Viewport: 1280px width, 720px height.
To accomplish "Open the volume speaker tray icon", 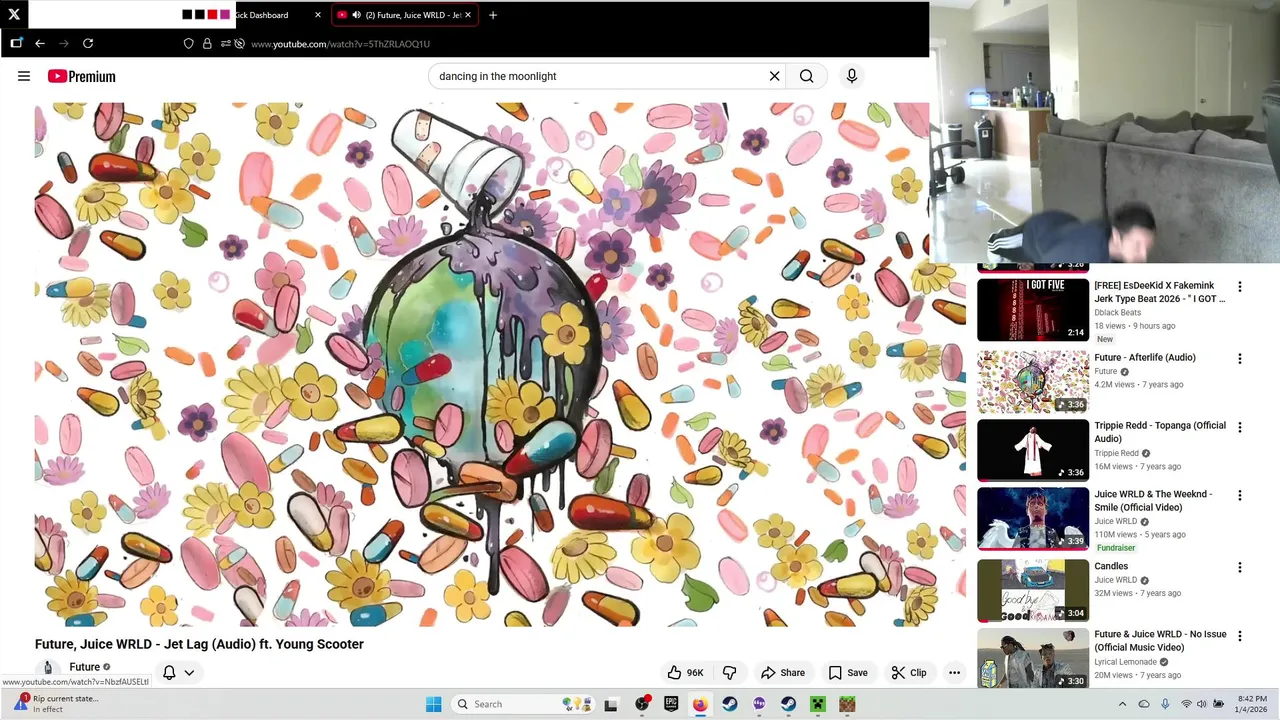I will tap(1202, 704).
